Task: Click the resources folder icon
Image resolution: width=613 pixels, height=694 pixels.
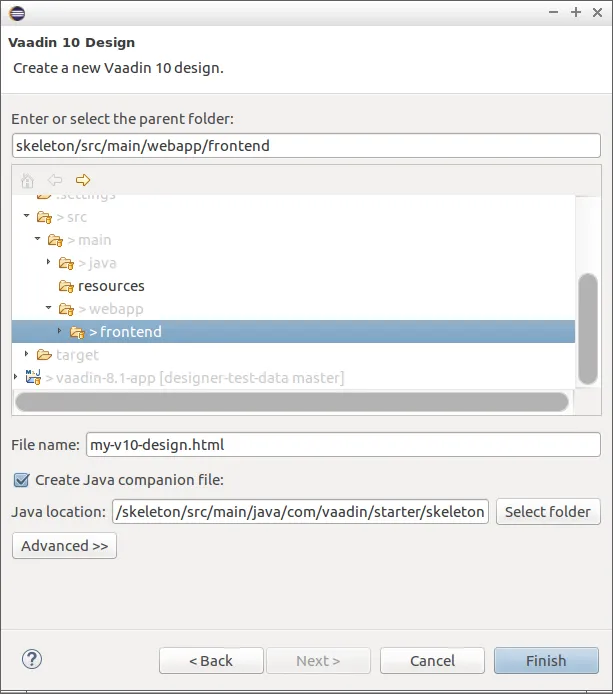Action: pyautogui.click(x=66, y=286)
